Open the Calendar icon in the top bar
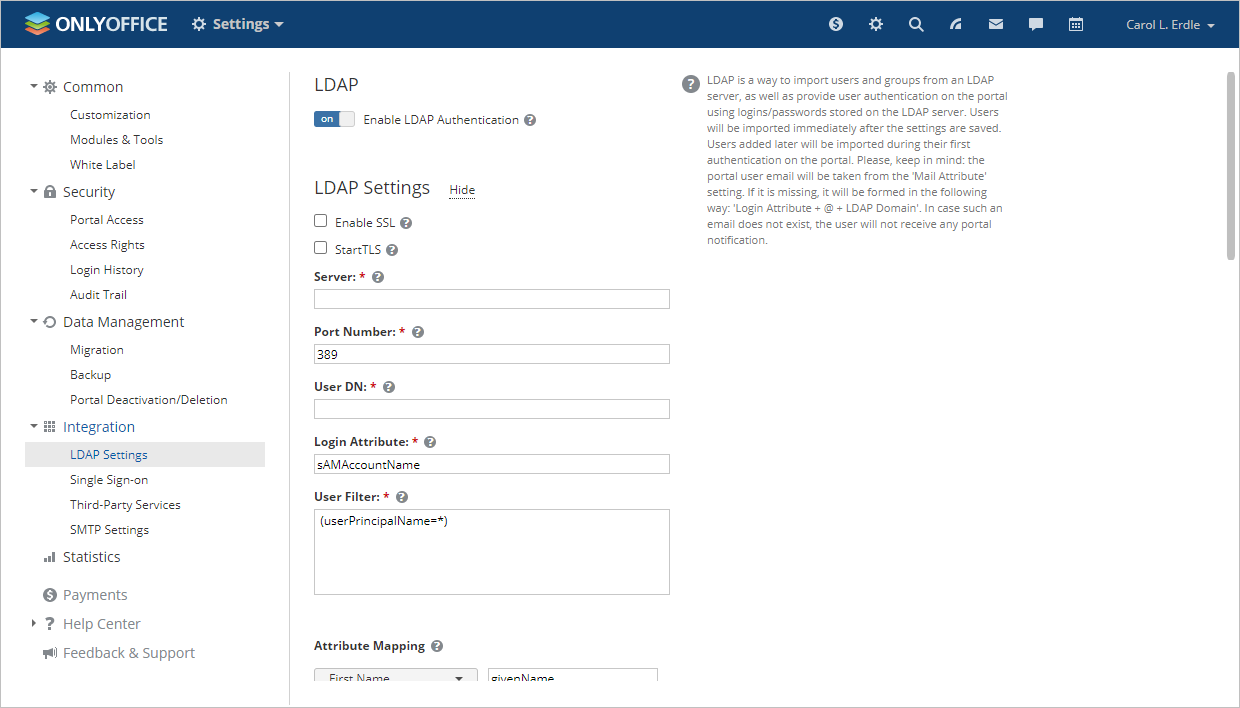Image resolution: width=1240 pixels, height=708 pixels. 1076,23
